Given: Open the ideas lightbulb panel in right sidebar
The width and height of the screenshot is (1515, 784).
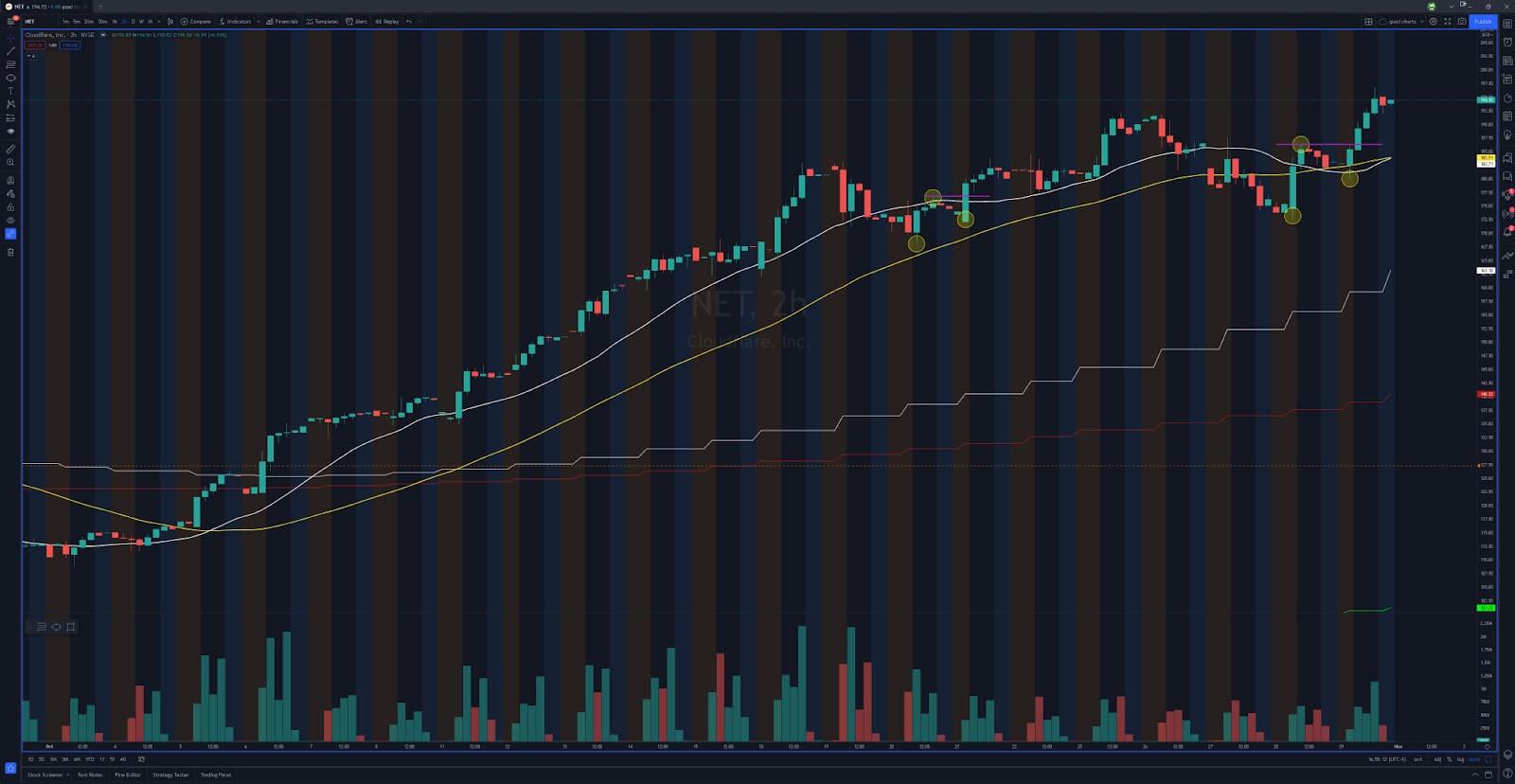Looking at the screenshot, I should coord(1507,134).
